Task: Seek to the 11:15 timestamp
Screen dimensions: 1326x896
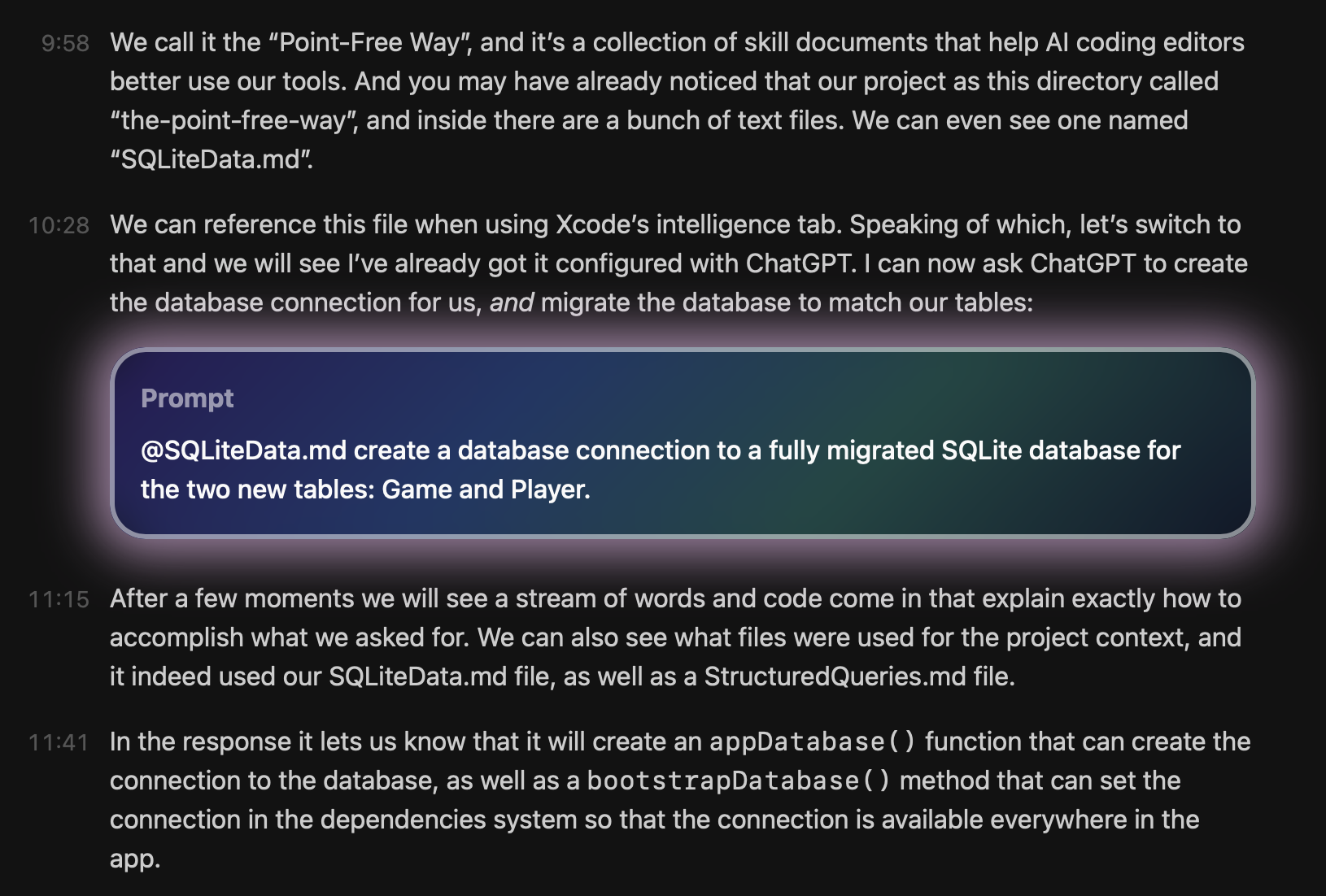Action: coord(59,599)
